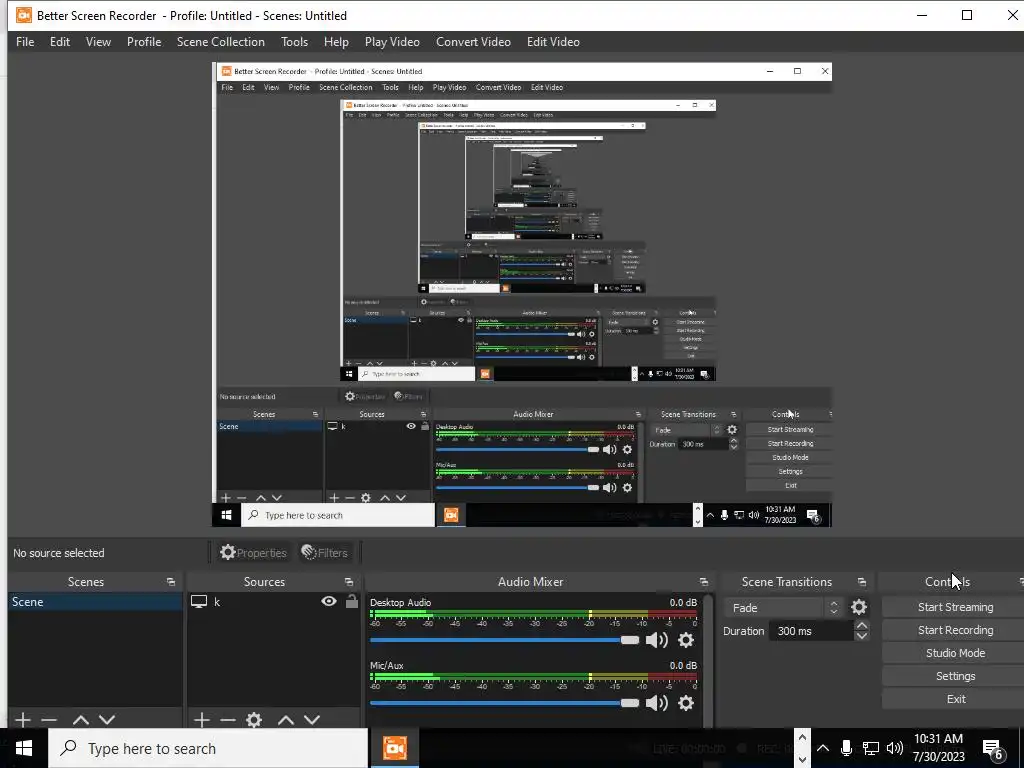Open the View menu

coord(98,42)
